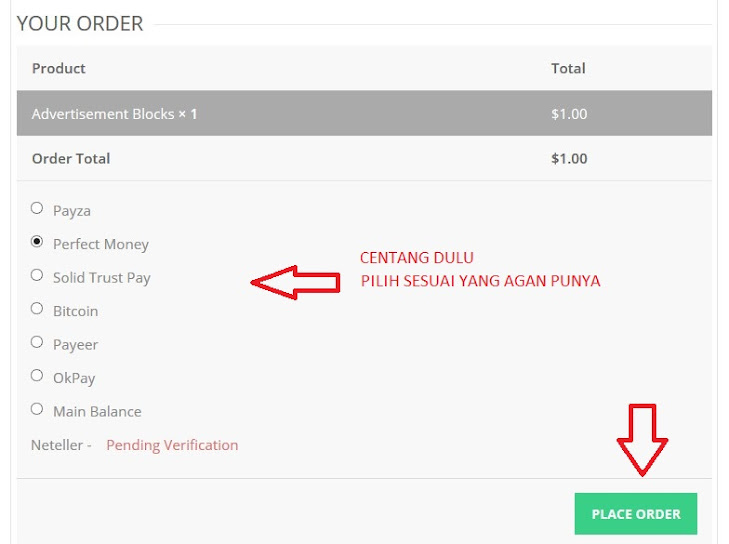
Task: Open the Pending Verification link
Action: (x=172, y=445)
